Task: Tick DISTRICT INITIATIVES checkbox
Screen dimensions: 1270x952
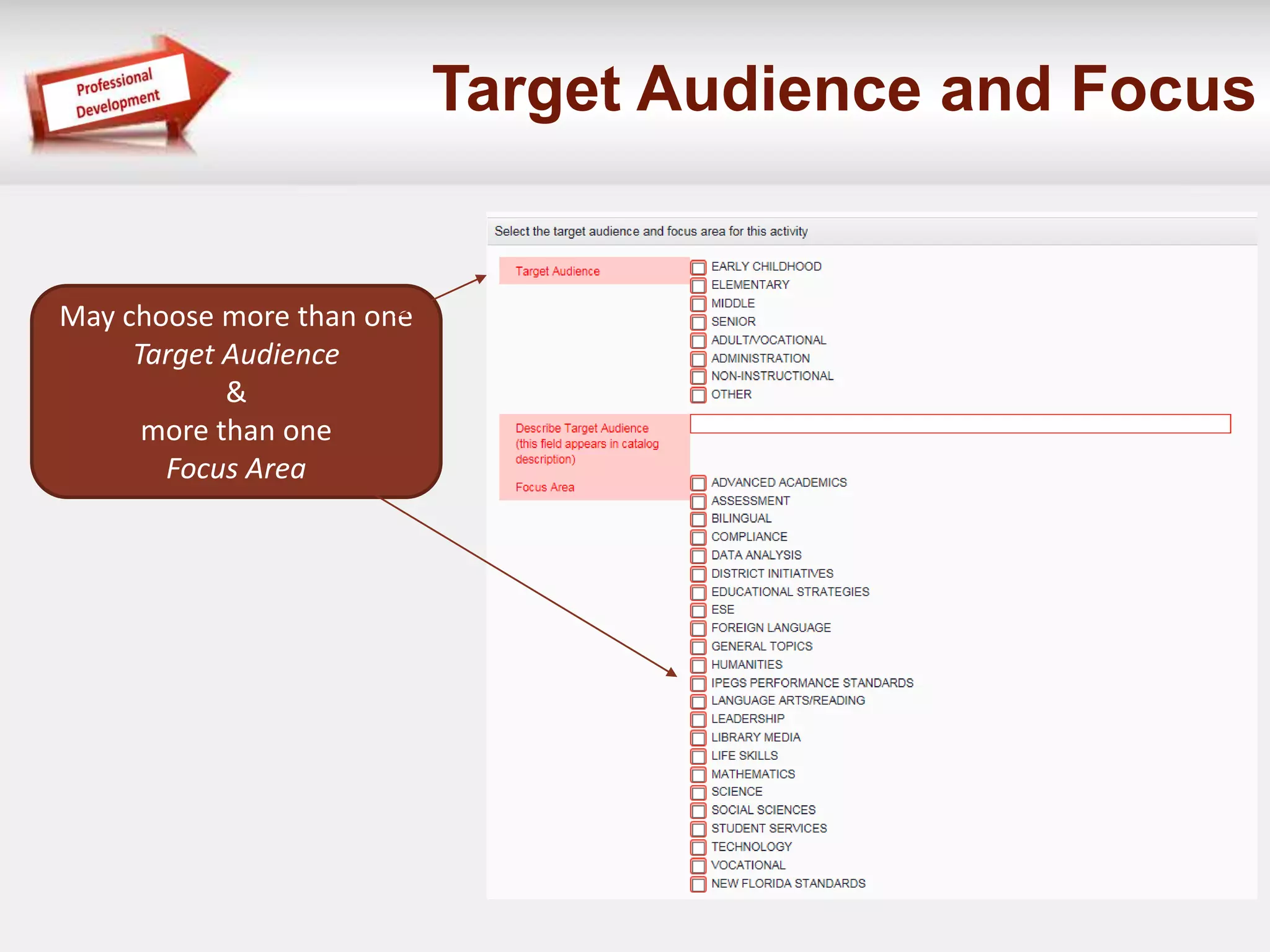Action: point(698,575)
